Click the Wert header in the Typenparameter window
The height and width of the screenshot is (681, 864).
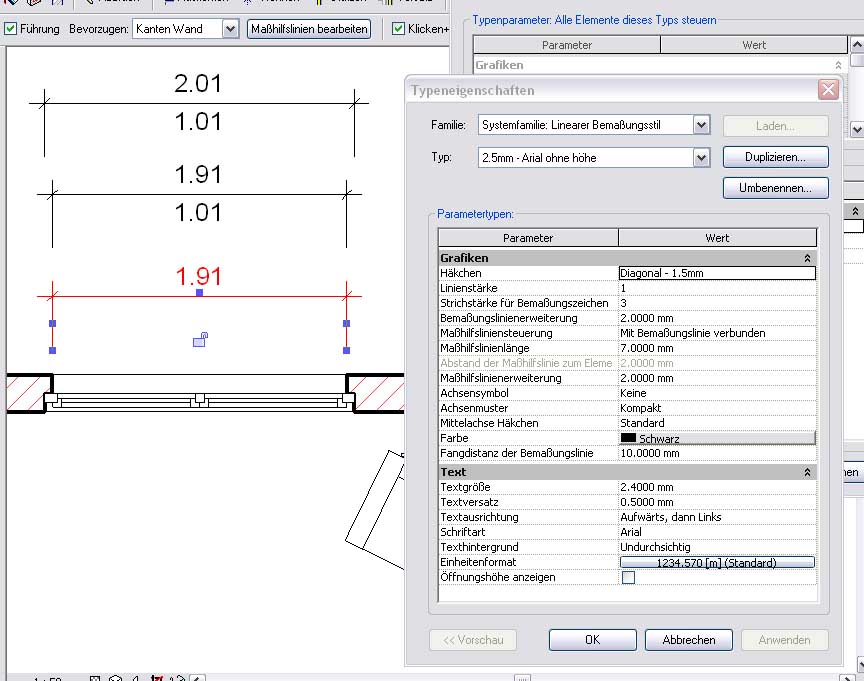click(x=754, y=45)
